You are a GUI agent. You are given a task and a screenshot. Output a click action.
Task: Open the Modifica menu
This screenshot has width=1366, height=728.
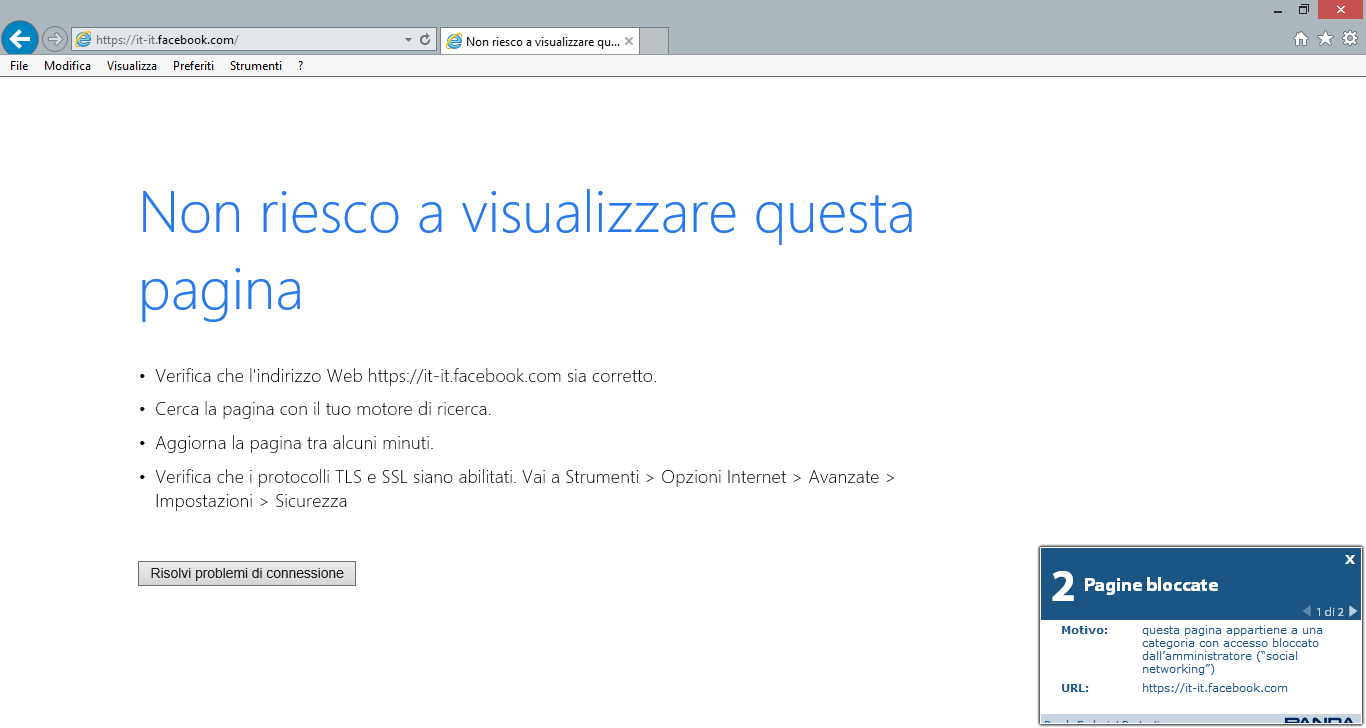(x=67, y=66)
